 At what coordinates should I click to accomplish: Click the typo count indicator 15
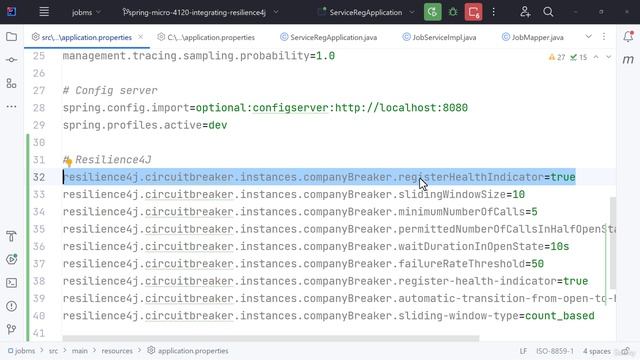[x=579, y=57]
